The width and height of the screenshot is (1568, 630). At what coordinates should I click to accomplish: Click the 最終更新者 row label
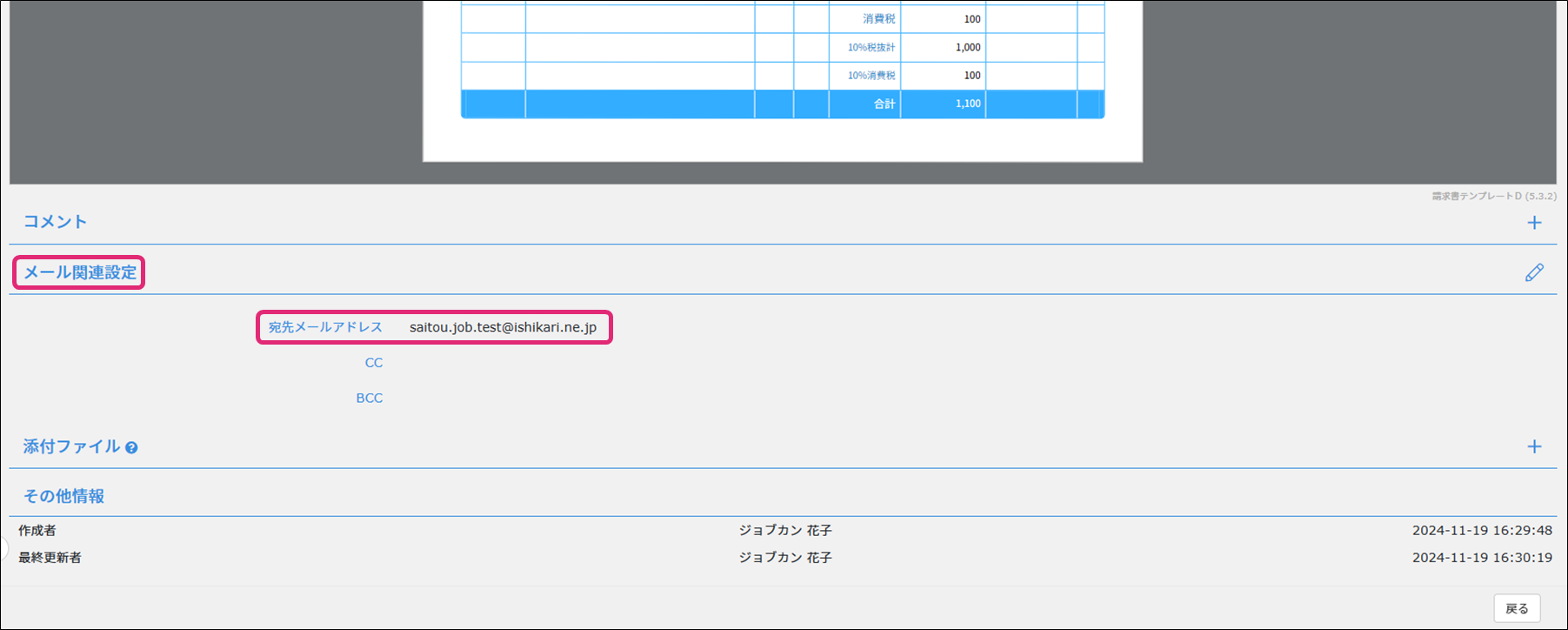tap(50, 557)
